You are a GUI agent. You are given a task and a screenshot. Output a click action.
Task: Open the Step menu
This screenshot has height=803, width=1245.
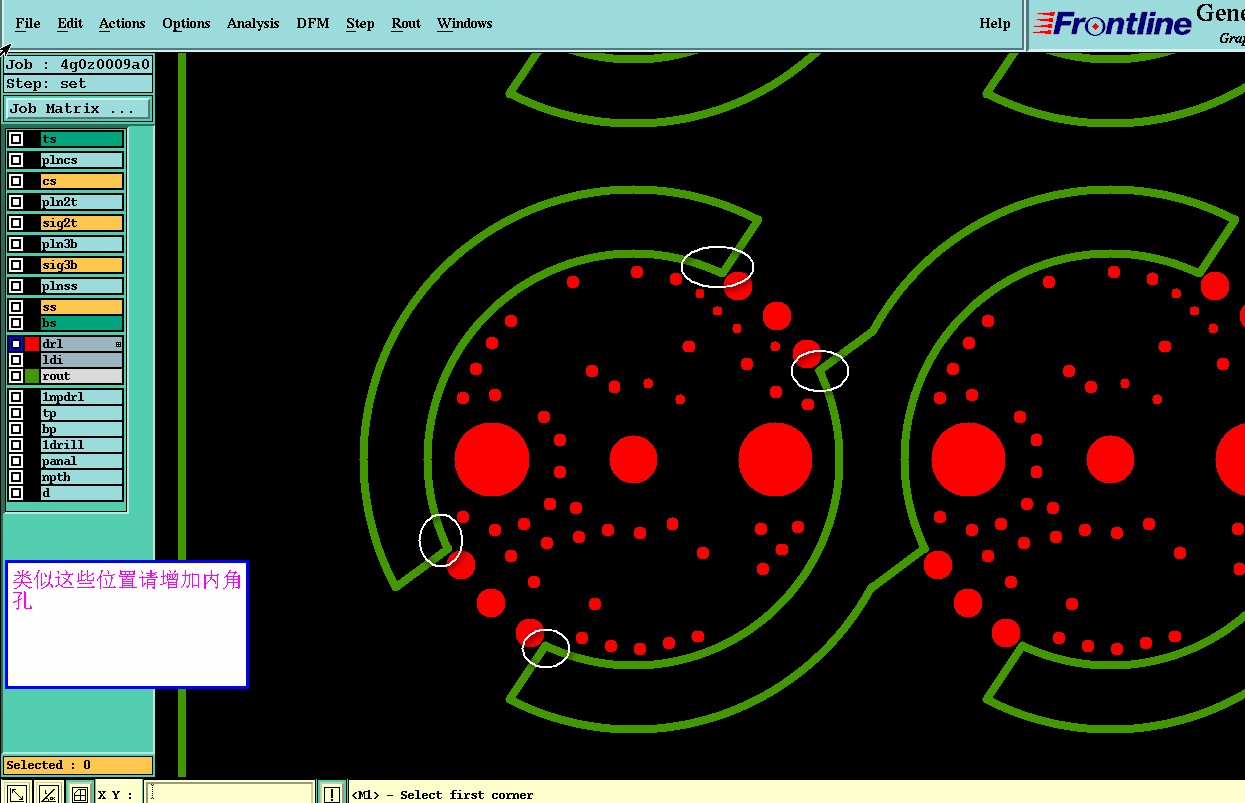(x=360, y=23)
